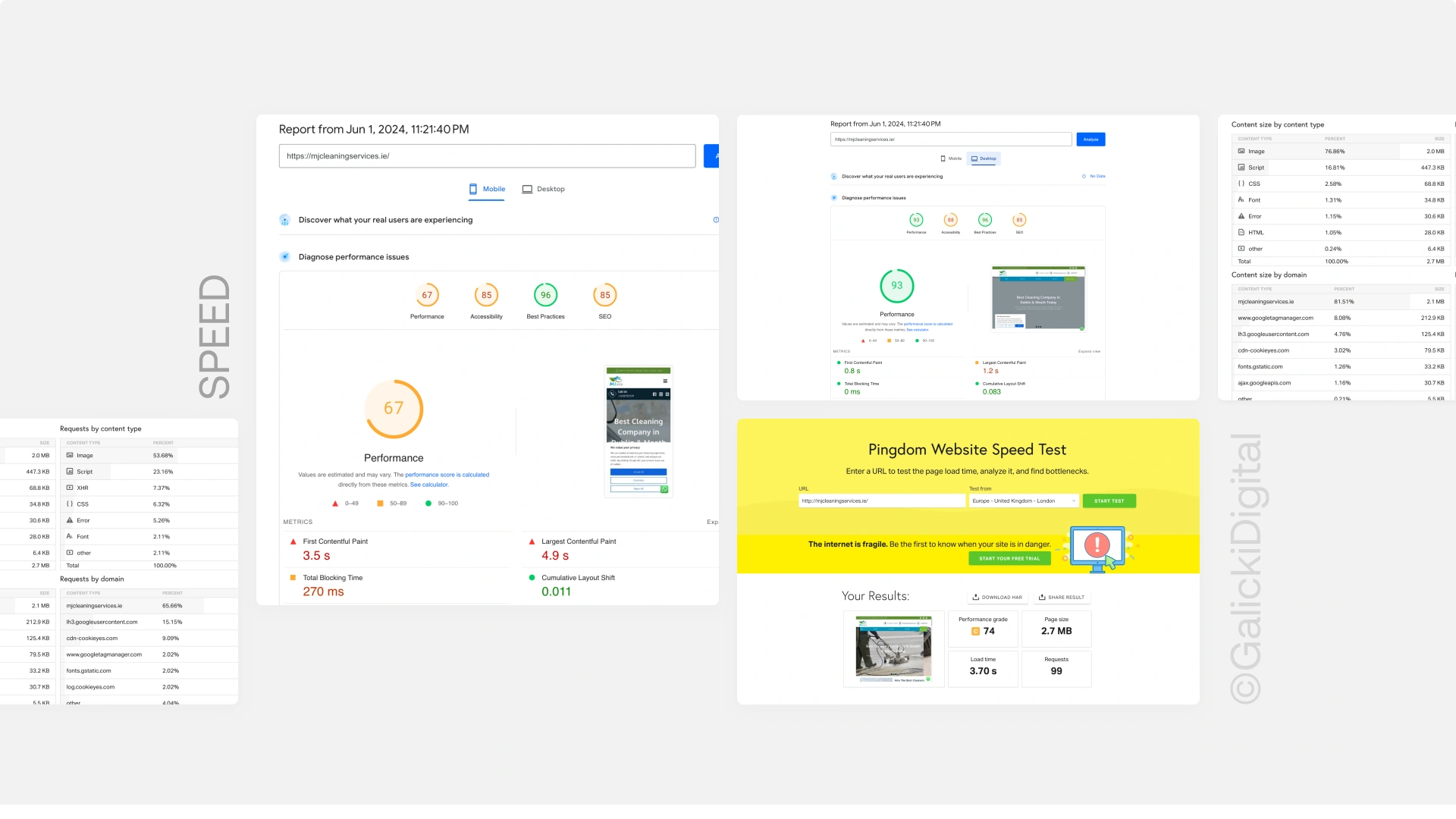The image size is (1456, 819).
Task: Click the Pingdom Load time value '3.70 s'
Action: click(983, 671)
